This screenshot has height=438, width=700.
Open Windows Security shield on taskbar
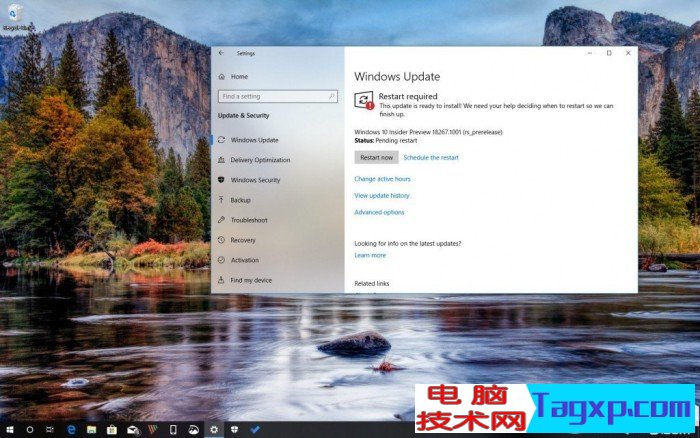point(234,430)
